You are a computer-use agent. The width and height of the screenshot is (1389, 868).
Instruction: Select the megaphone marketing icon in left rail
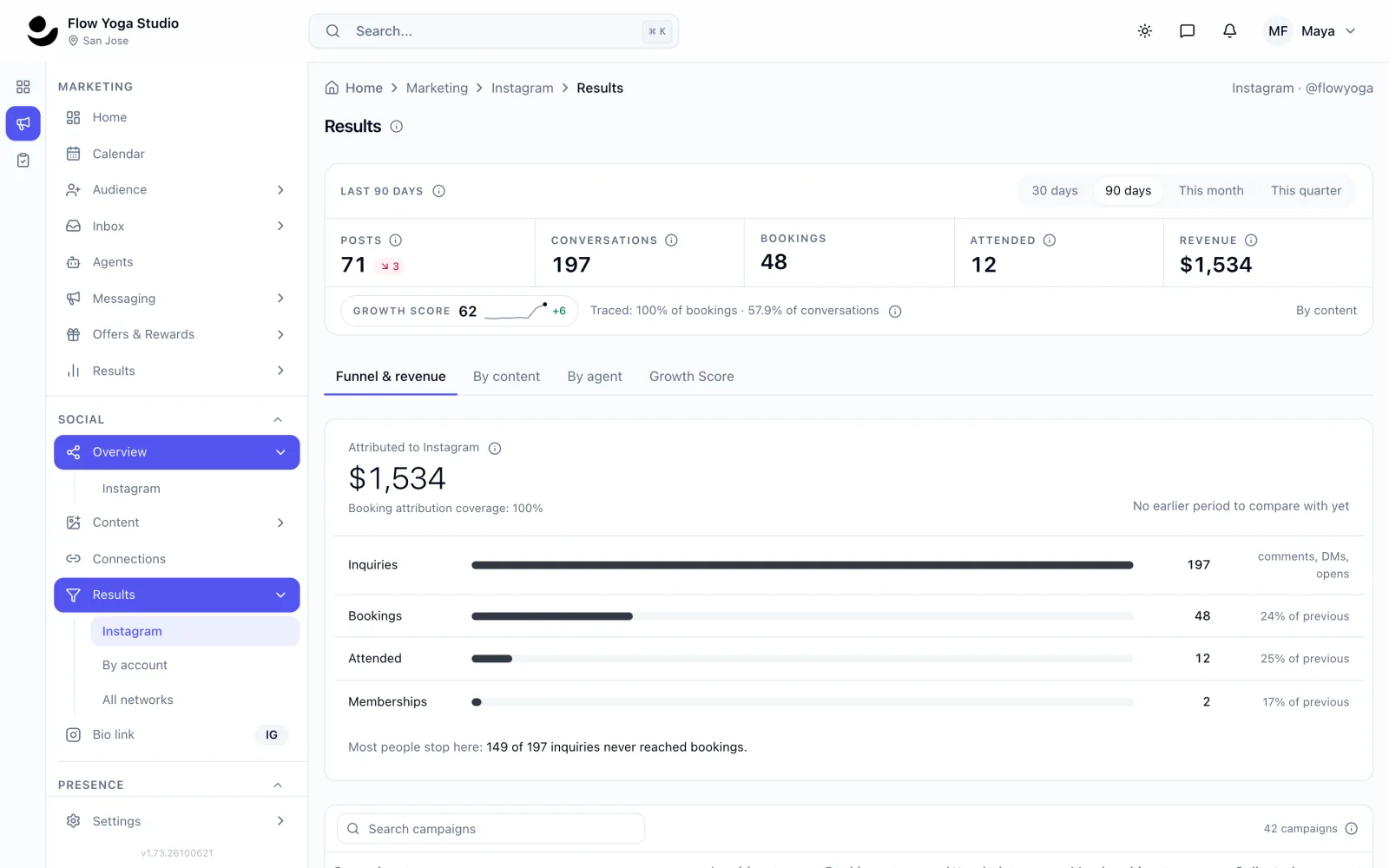[23, 123]
